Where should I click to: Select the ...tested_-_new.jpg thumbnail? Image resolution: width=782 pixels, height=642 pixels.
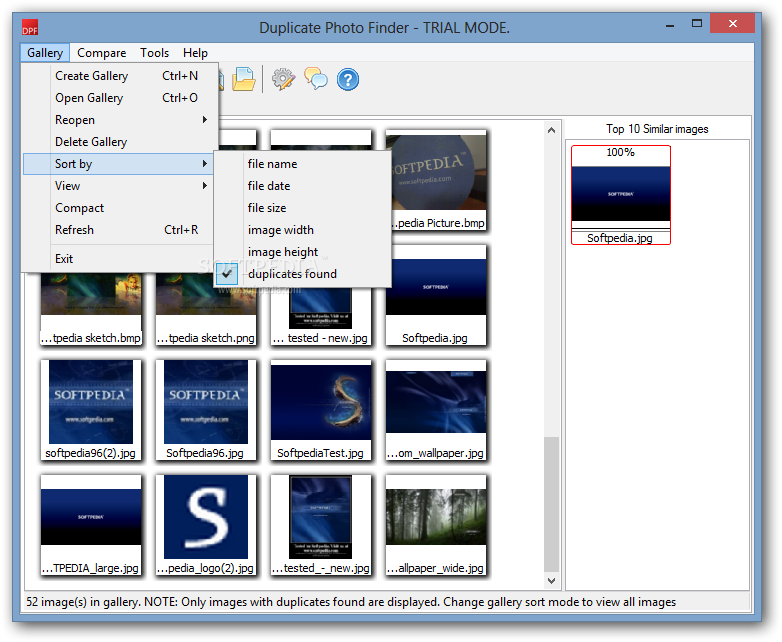click(321, 525)
